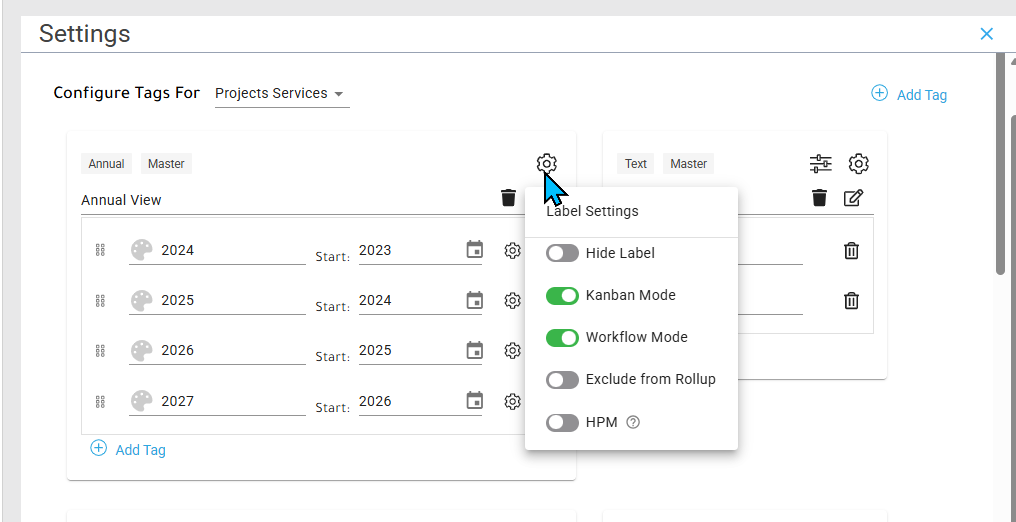
Task: Close the Settings dialog
Action: (x=987, y=34)
